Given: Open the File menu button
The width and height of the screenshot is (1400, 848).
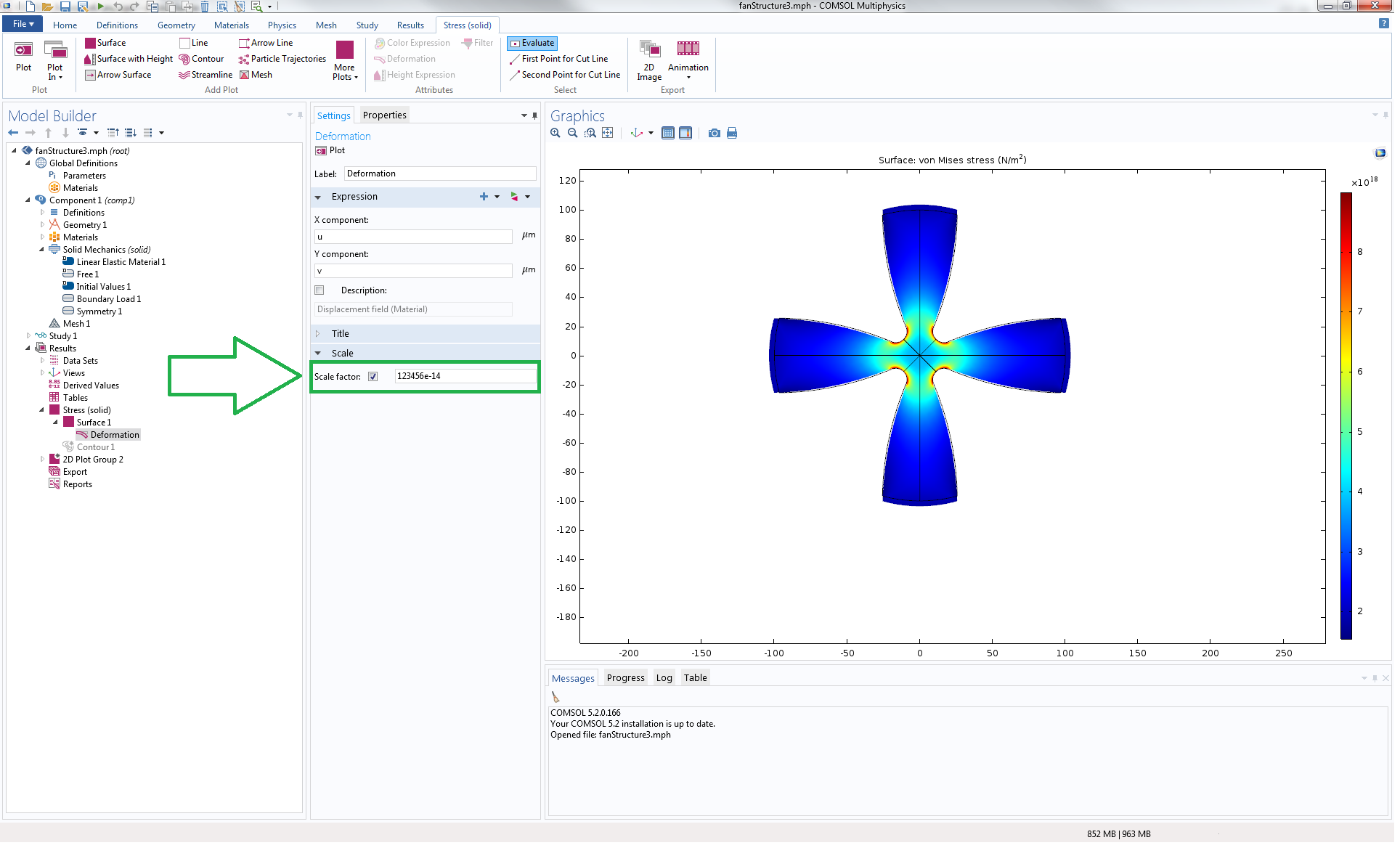Looking at the screenshot, I should pyautogui.click(x=23, y=24).
